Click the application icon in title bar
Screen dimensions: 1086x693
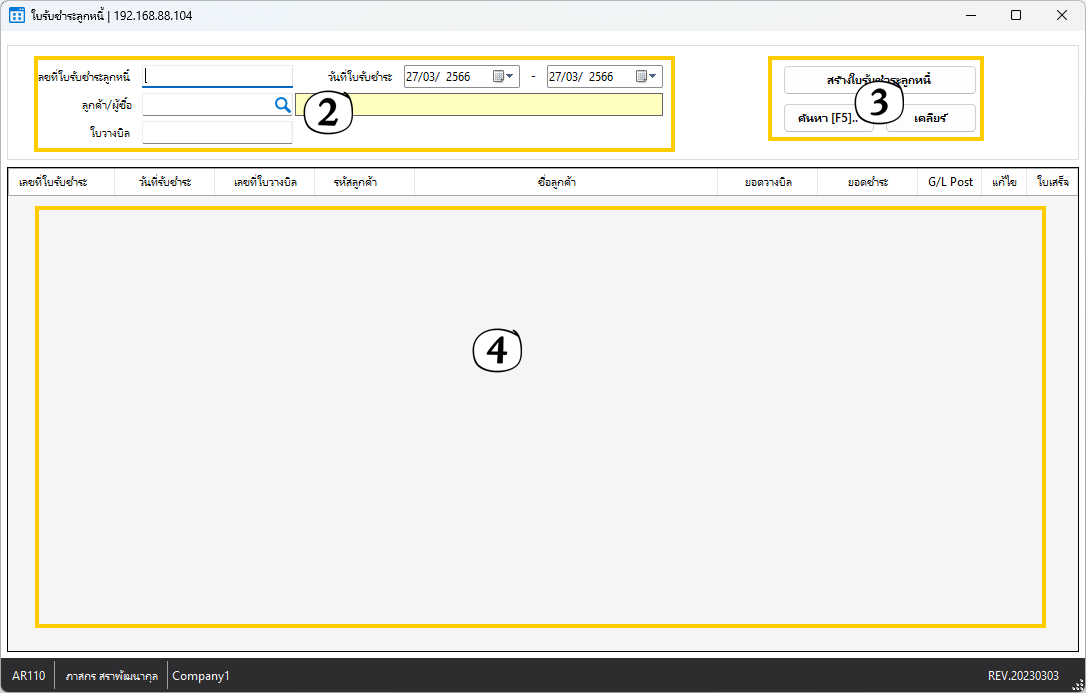point(16,15)
